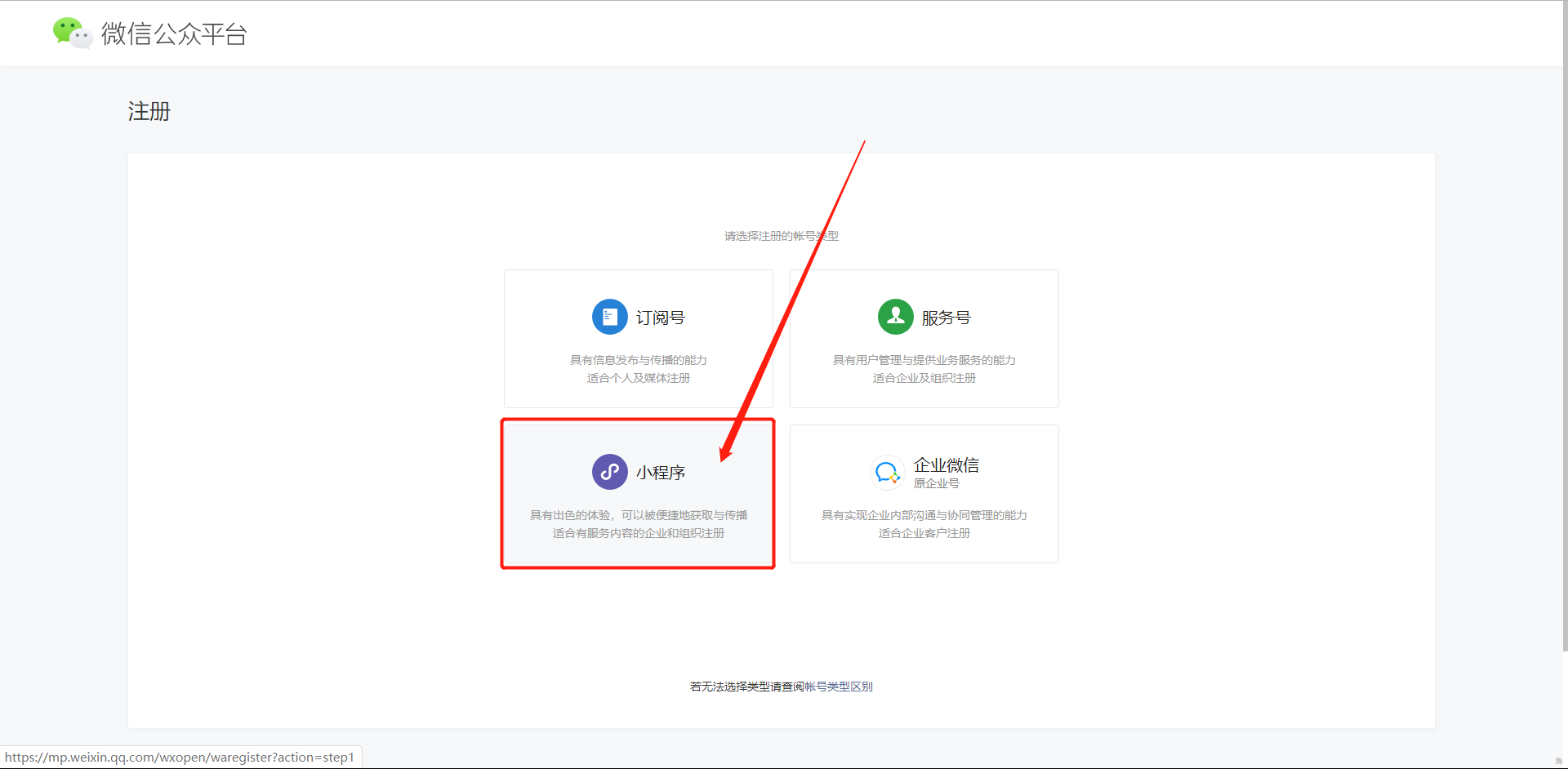Screen dimensions: 1568x769
Task: Click 适合企业客户注册 description line
Action: point(924,533)
